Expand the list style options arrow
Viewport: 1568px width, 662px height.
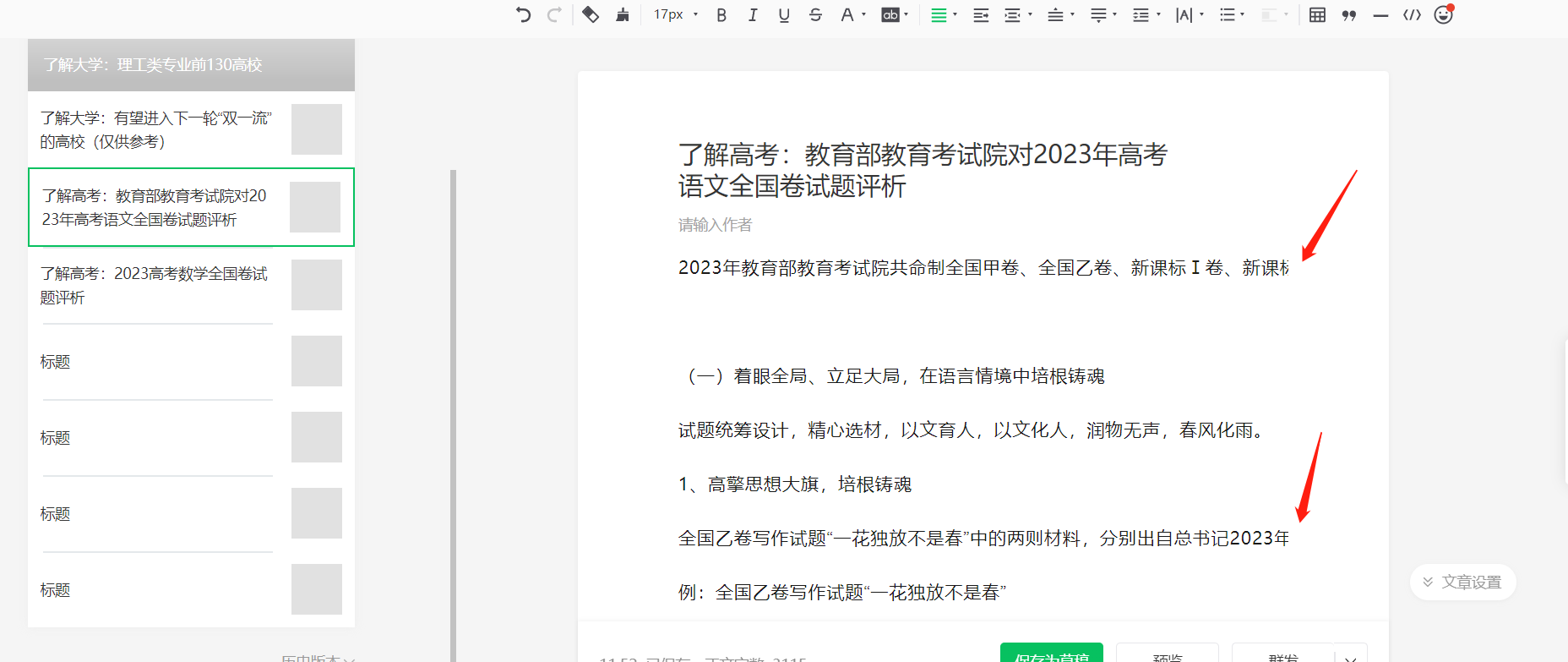tap(1242, 14)
